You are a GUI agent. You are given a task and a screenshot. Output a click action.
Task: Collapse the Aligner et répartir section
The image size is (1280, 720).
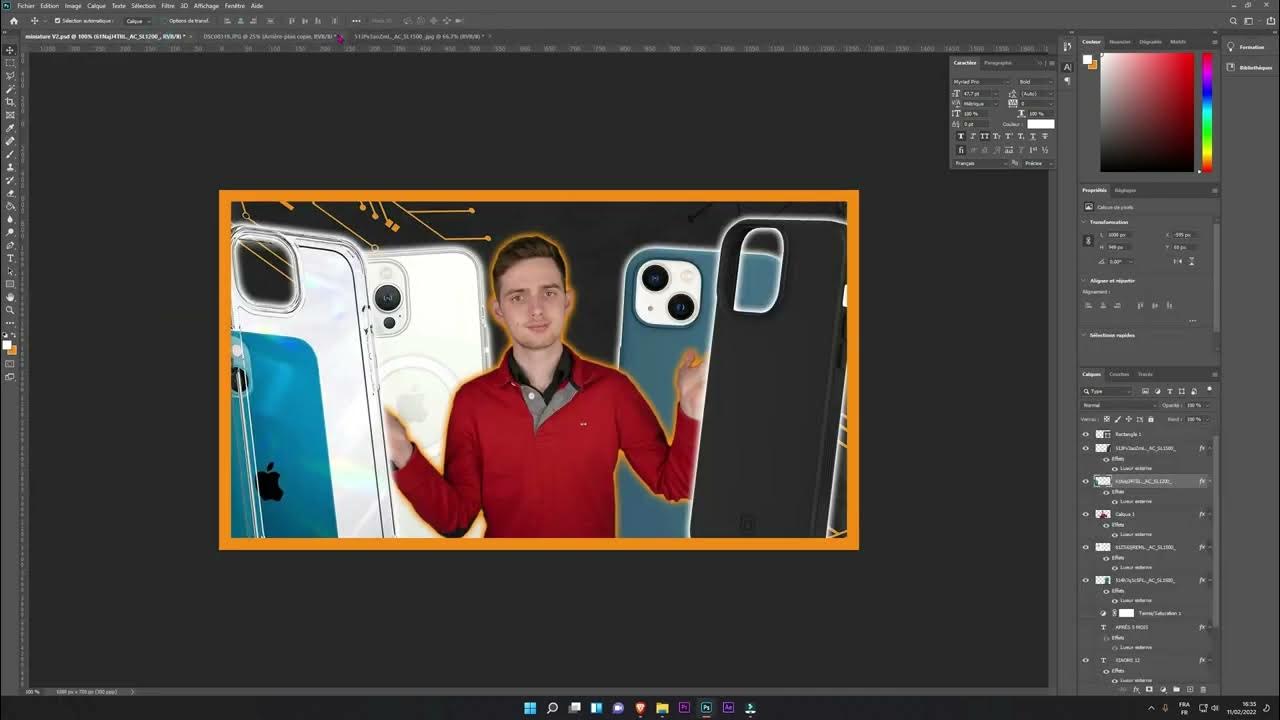(x=1084, y=280)
